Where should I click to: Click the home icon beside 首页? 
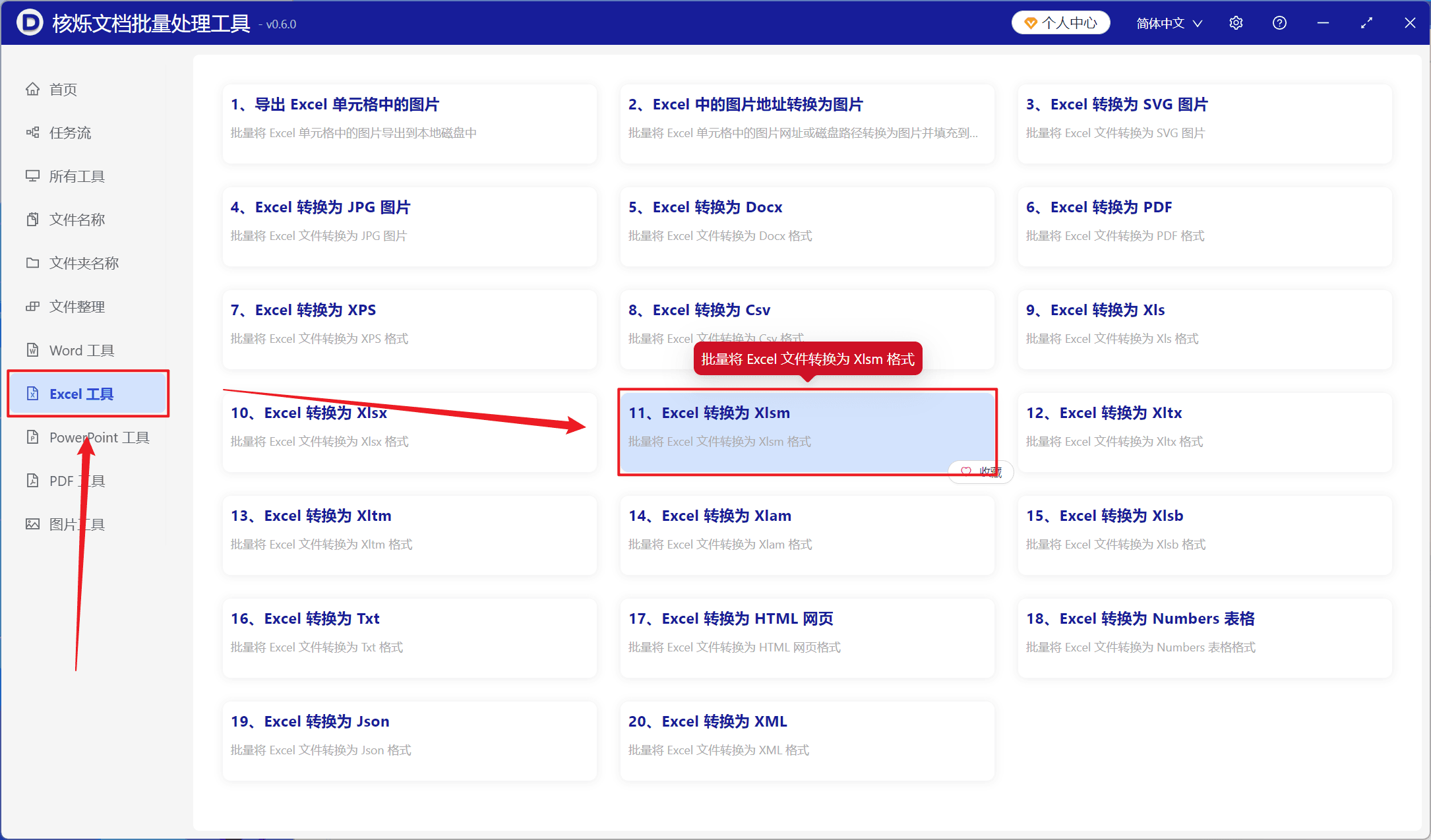pos(32,89)
